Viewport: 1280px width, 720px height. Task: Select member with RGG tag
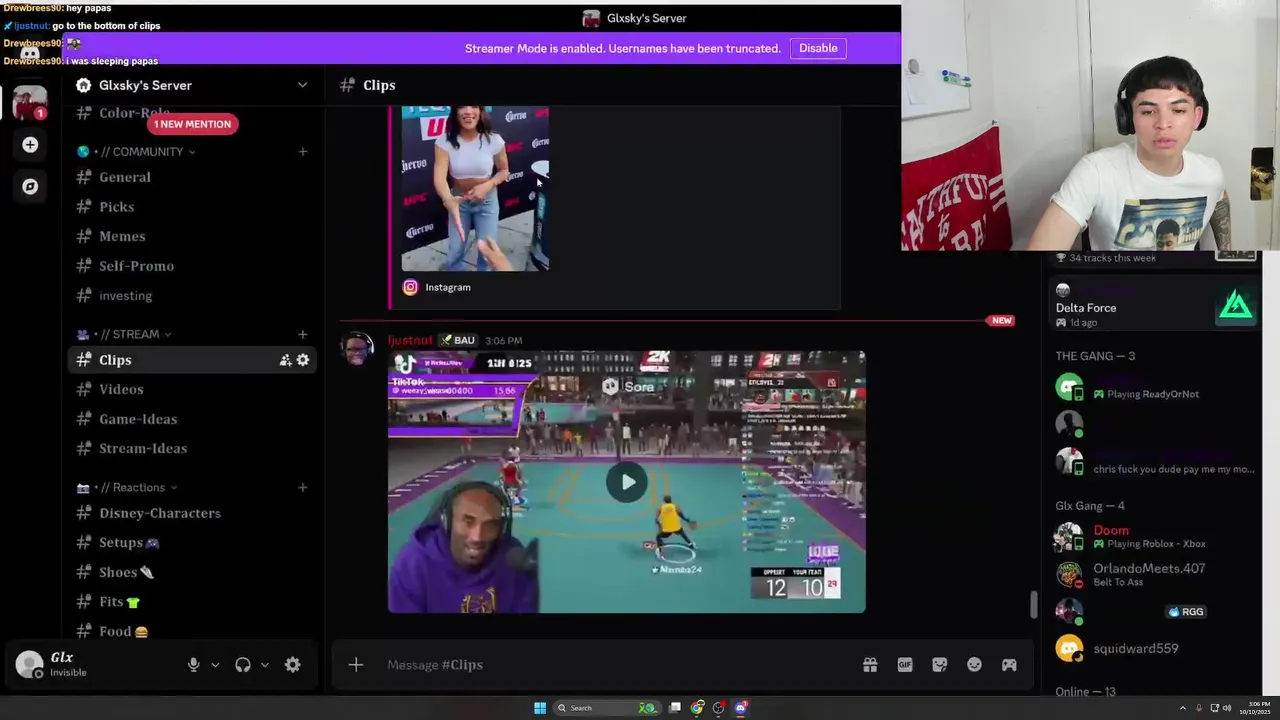[1154, 611]
